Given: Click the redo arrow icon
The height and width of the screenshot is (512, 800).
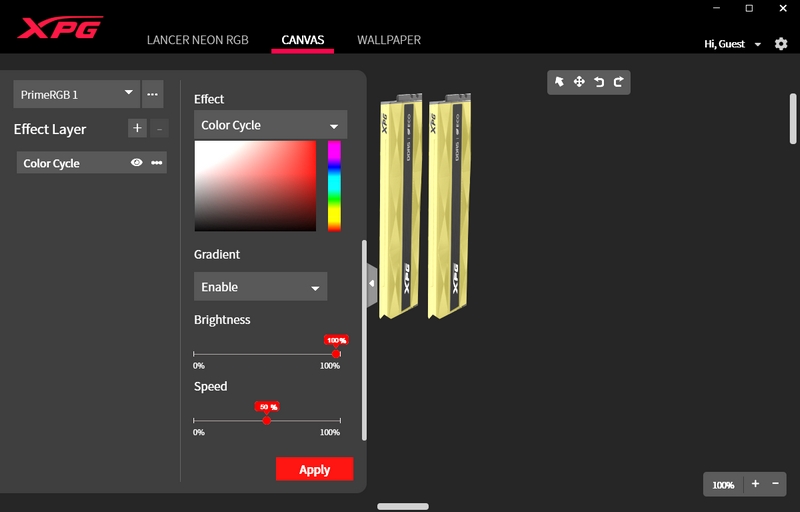Looking at the screenshot, I should click(618, 82).
